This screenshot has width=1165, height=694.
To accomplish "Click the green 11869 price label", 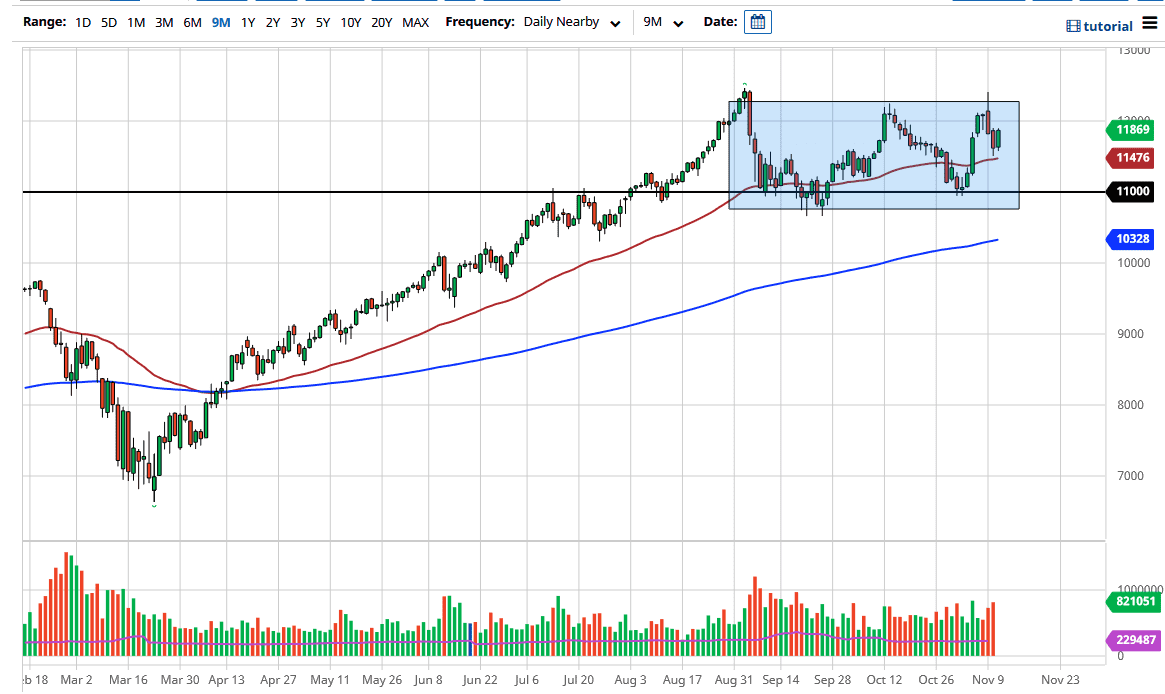I will point(1131,130).
